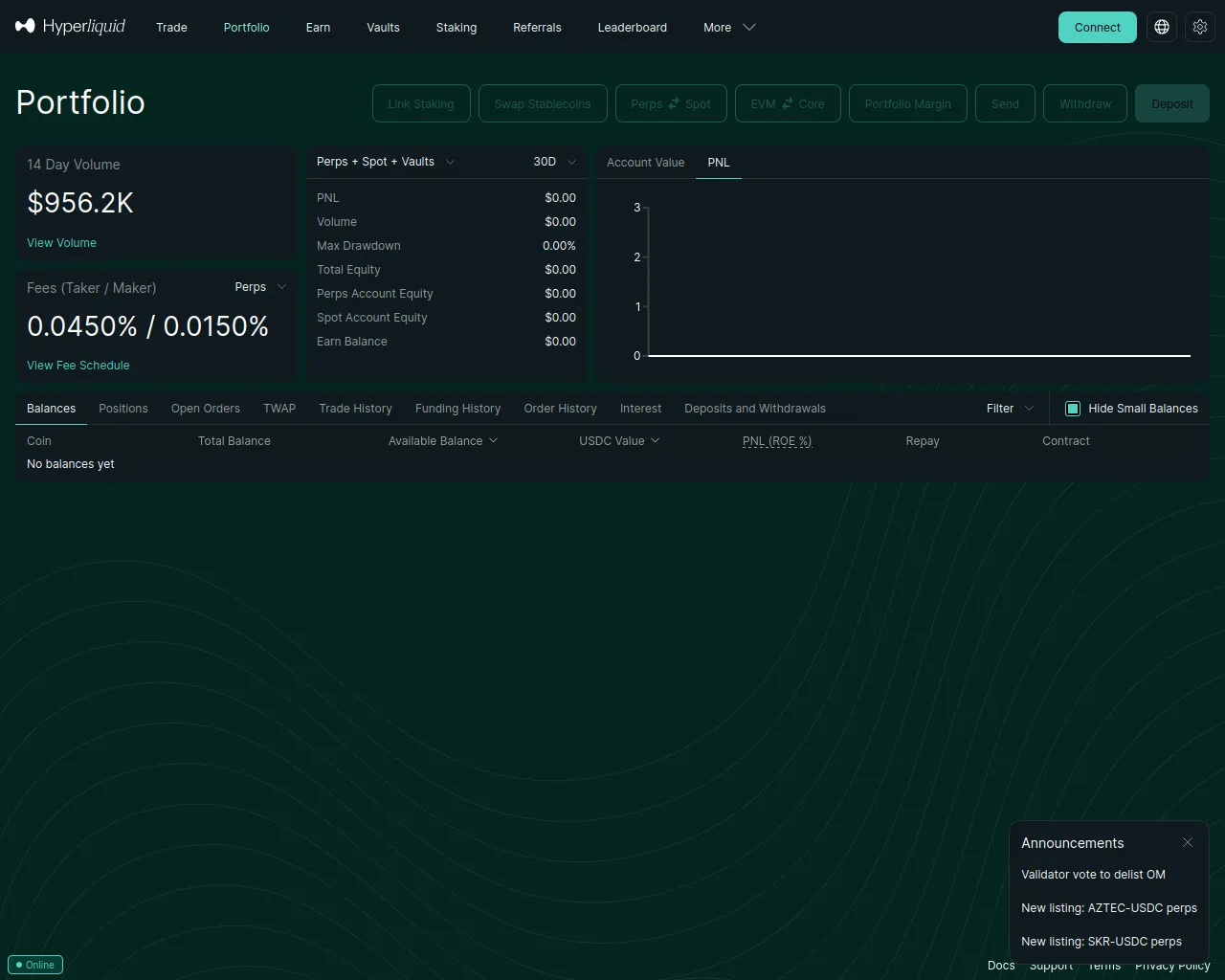The image size is (1225, 980).
Task: Open the 30D time range dropdown
Action: pos(554,162)
